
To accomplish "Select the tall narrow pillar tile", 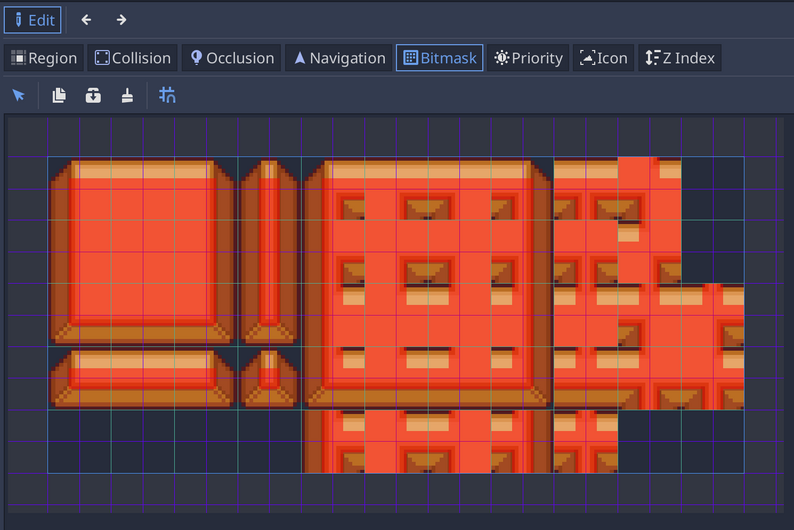I will (x=269, y=252).
